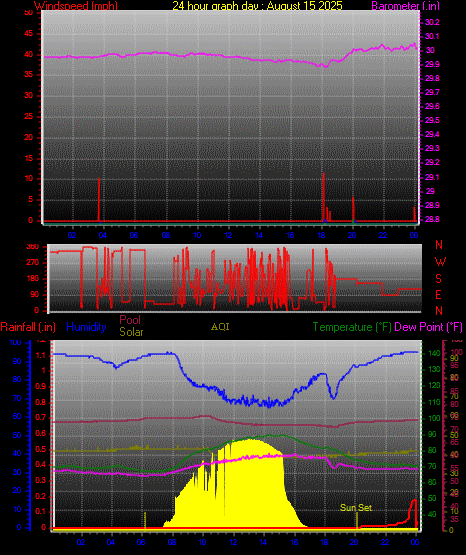Click windspeed axis value "45"
Image resolution: width=466 pixels, height=555 pixels.
(28, 34)
